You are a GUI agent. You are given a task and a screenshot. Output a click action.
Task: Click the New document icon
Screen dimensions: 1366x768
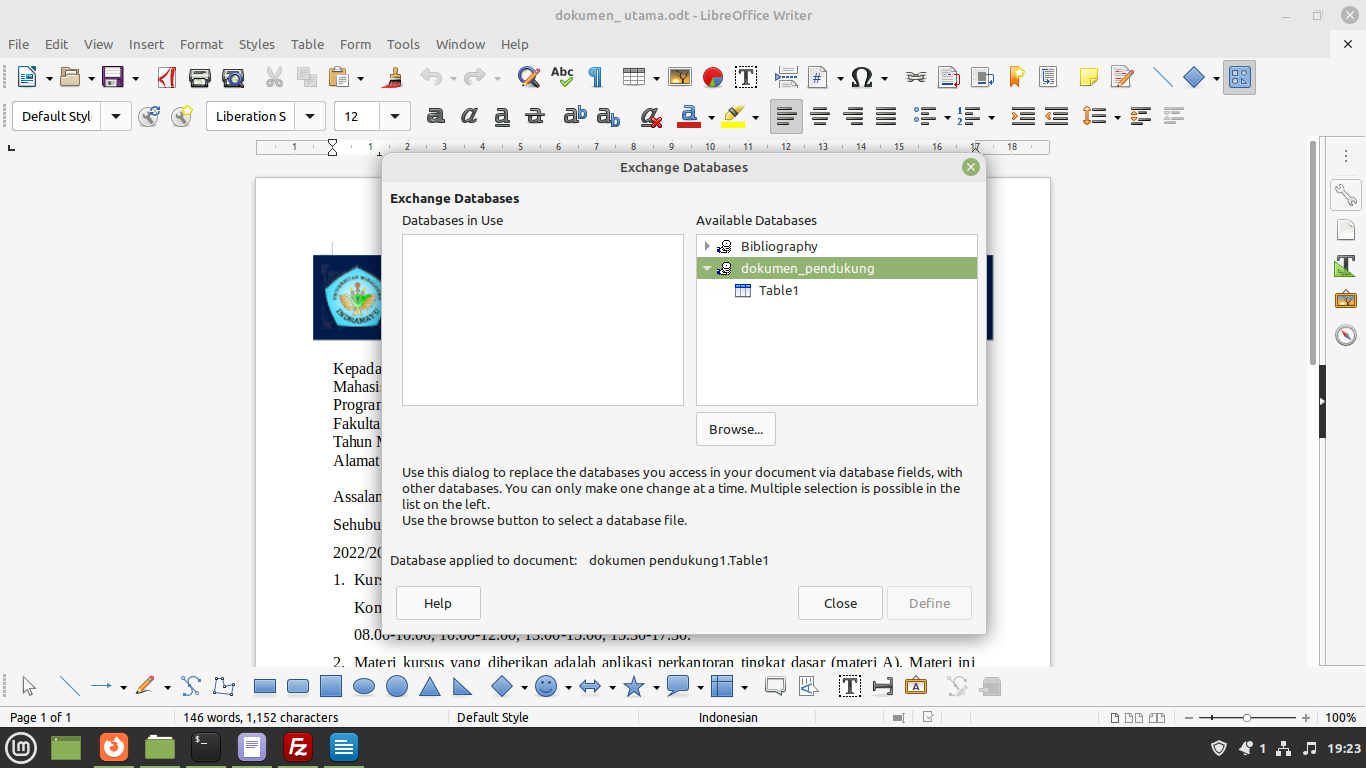coord(27,77)
